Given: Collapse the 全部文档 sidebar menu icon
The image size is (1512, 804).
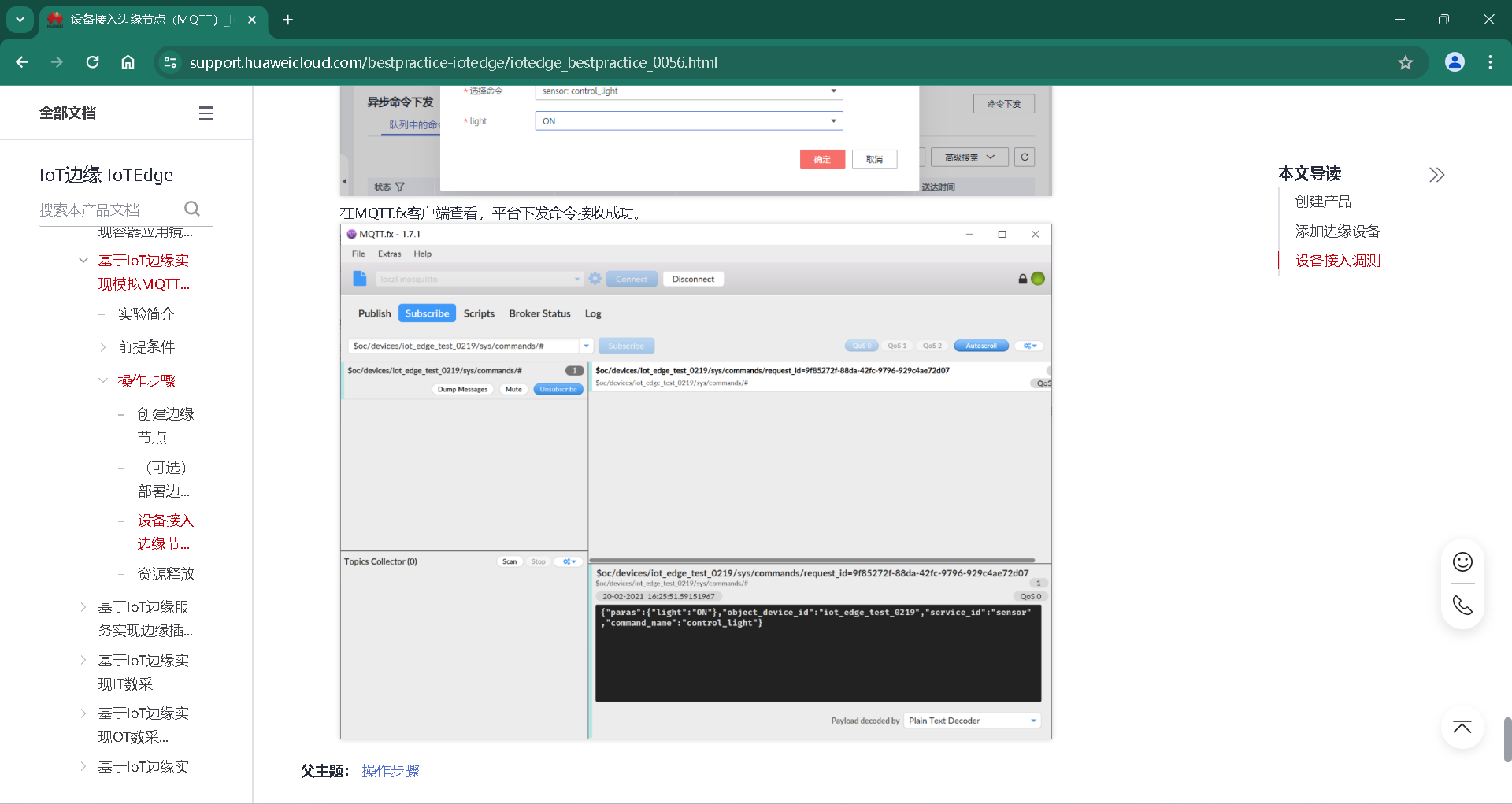Looking at the screenshot, I should [206, 113].
